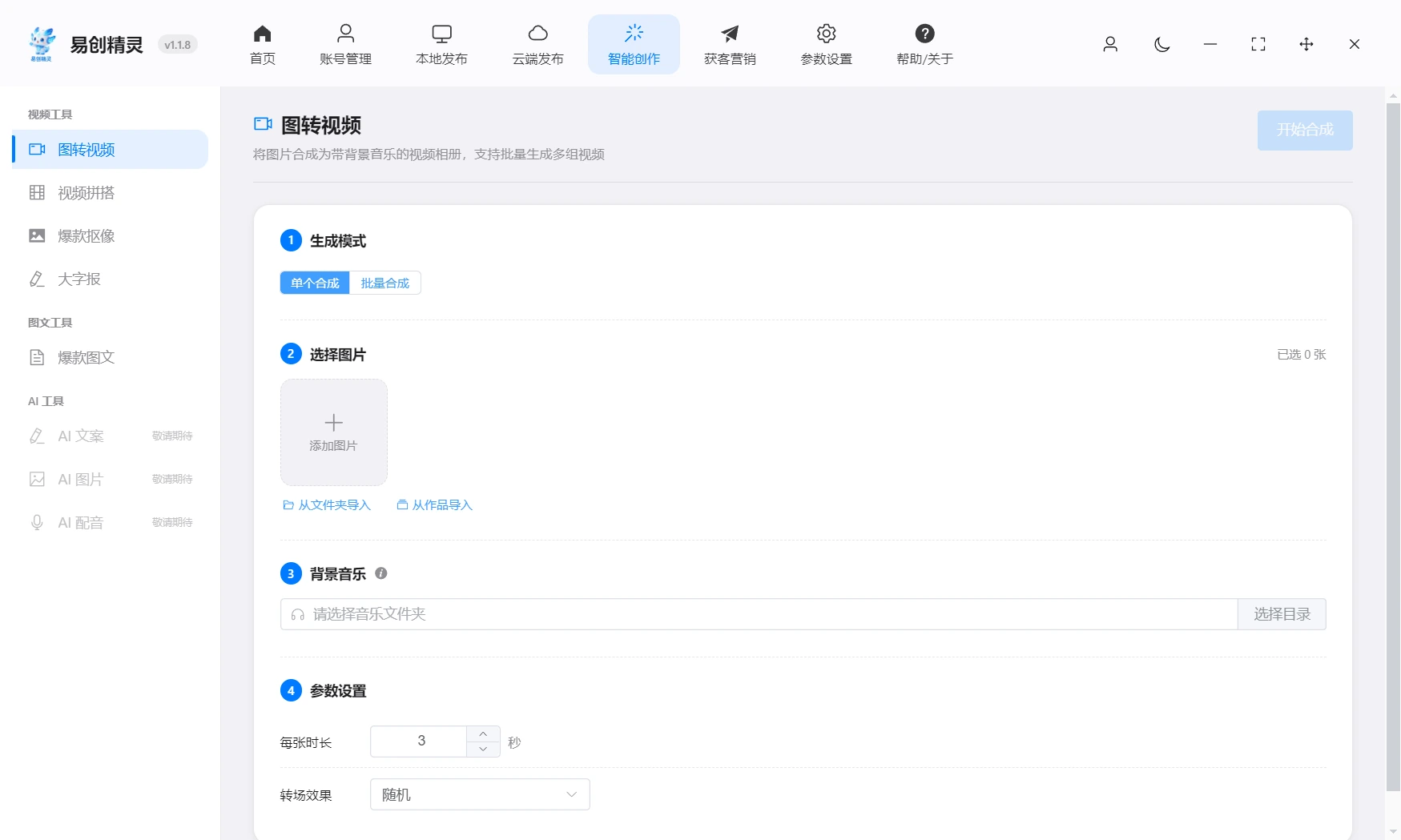Decrease duration with the down stepper arrow

tap(483, 750)
